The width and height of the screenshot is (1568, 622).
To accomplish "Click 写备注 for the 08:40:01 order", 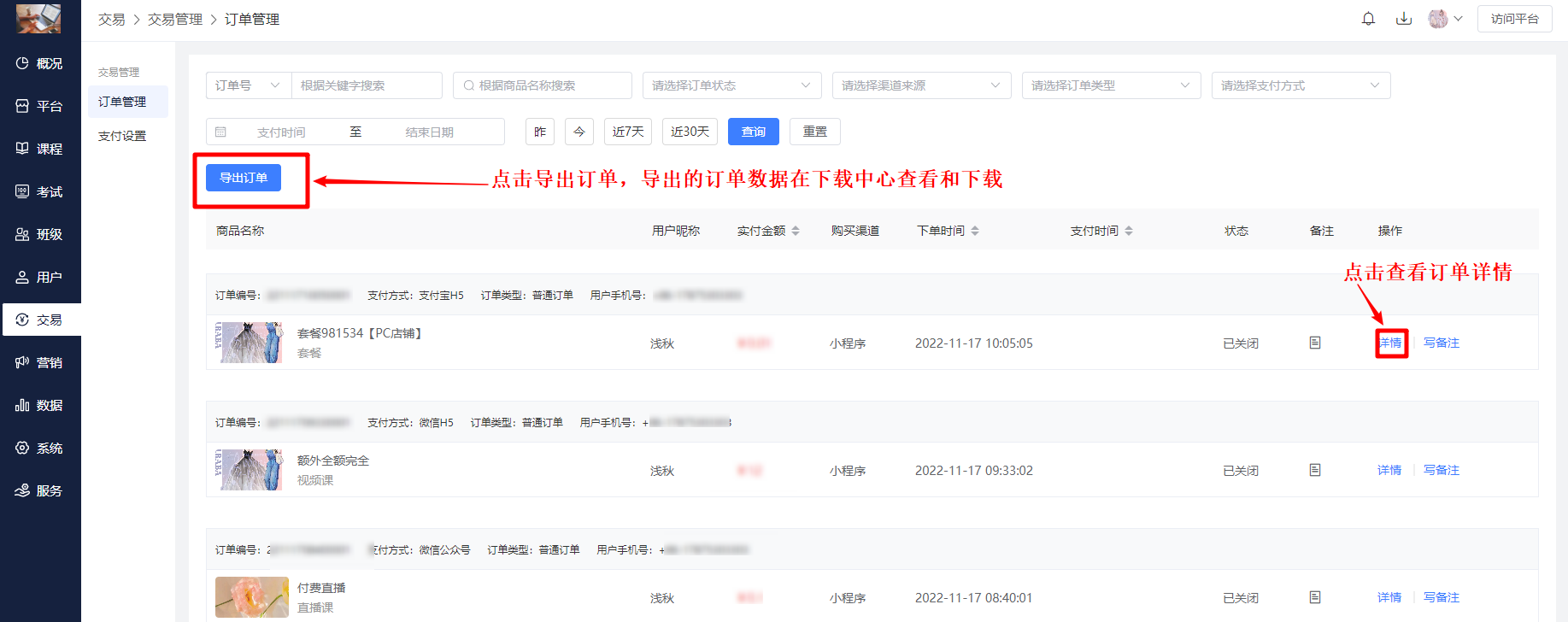I will pos(1442,597).
